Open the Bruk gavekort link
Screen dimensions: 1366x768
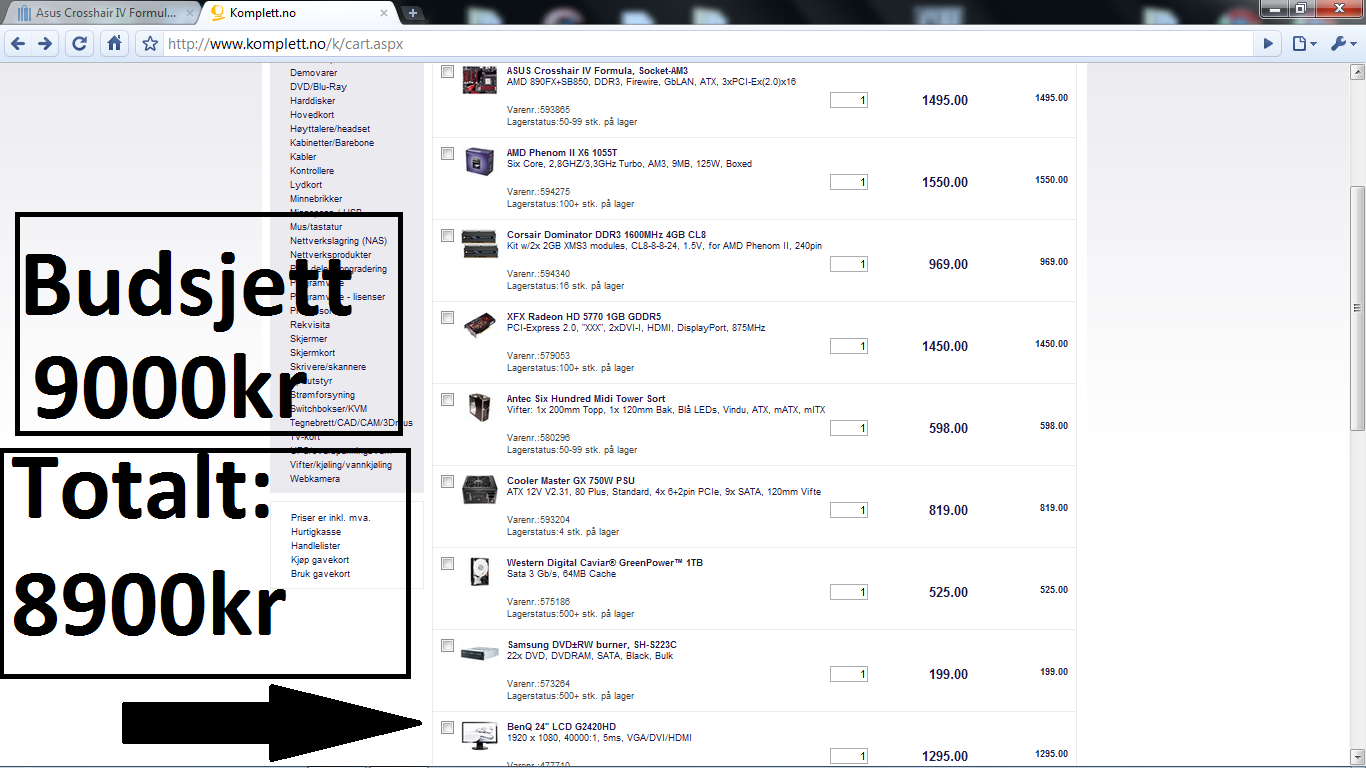point(320,574)
